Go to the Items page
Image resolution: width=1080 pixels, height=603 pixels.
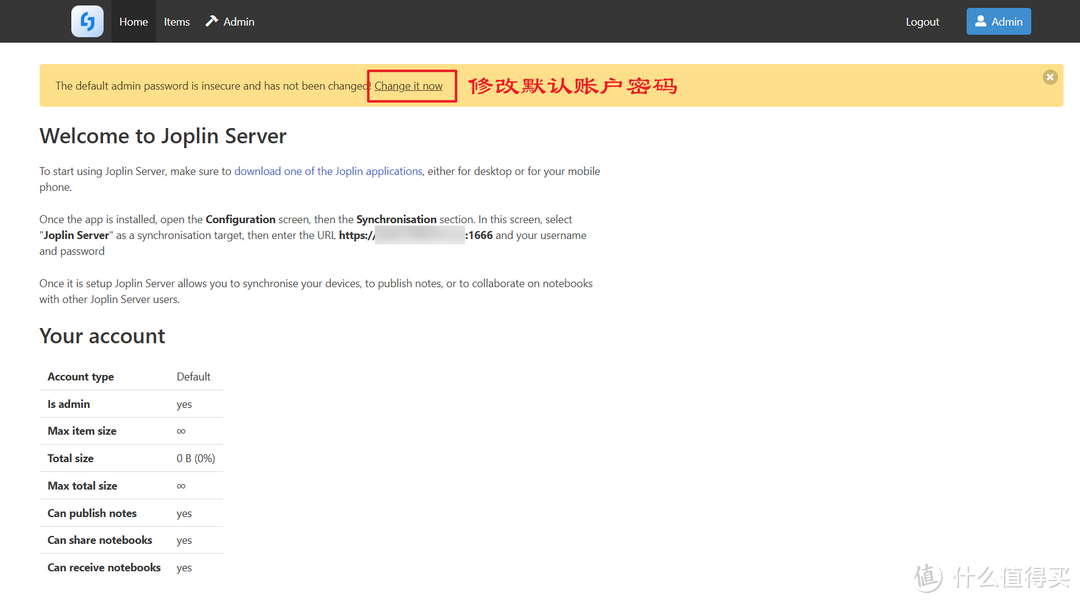tap(177, 22)
